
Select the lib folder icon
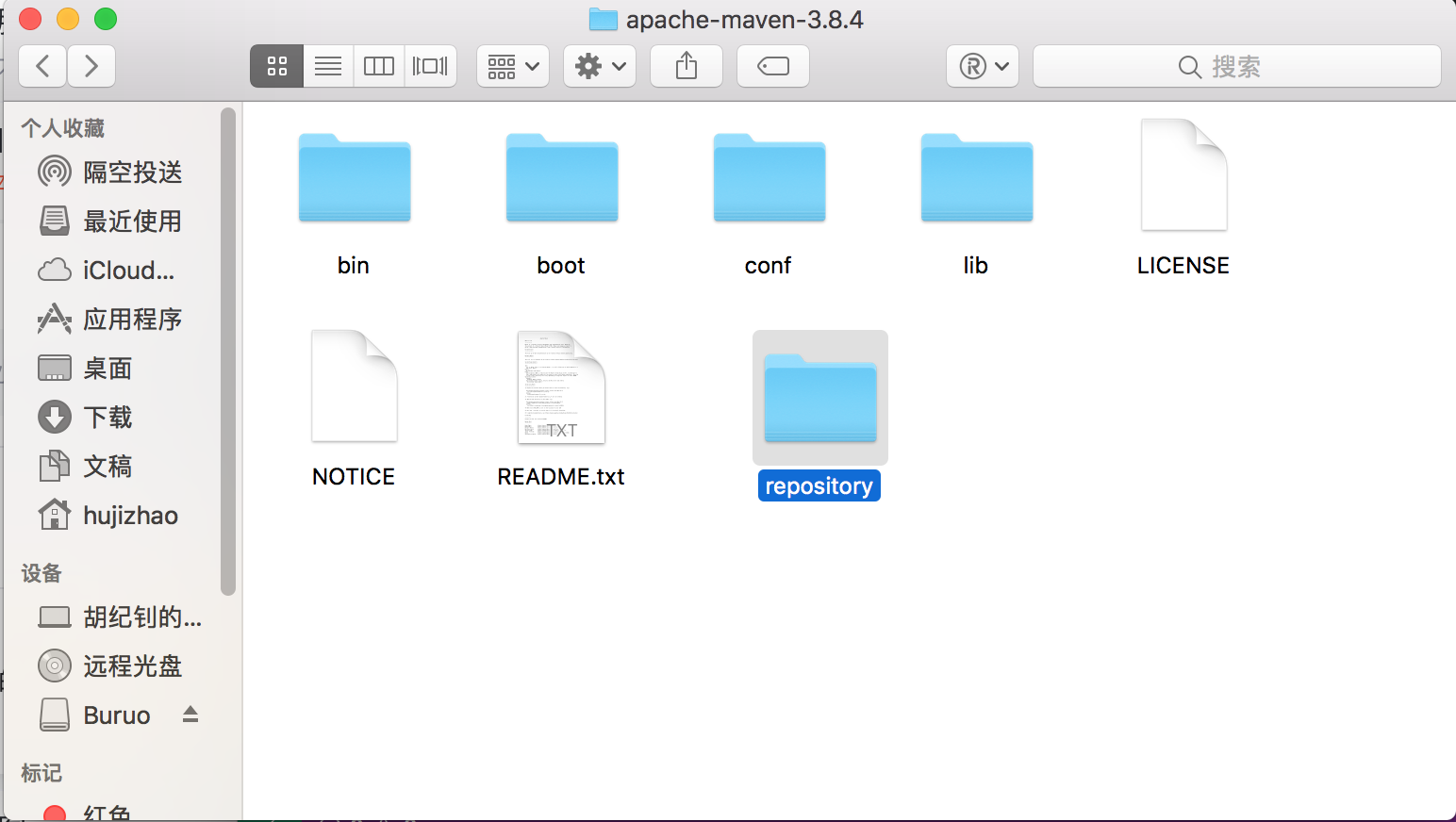[x=977, y=178]
